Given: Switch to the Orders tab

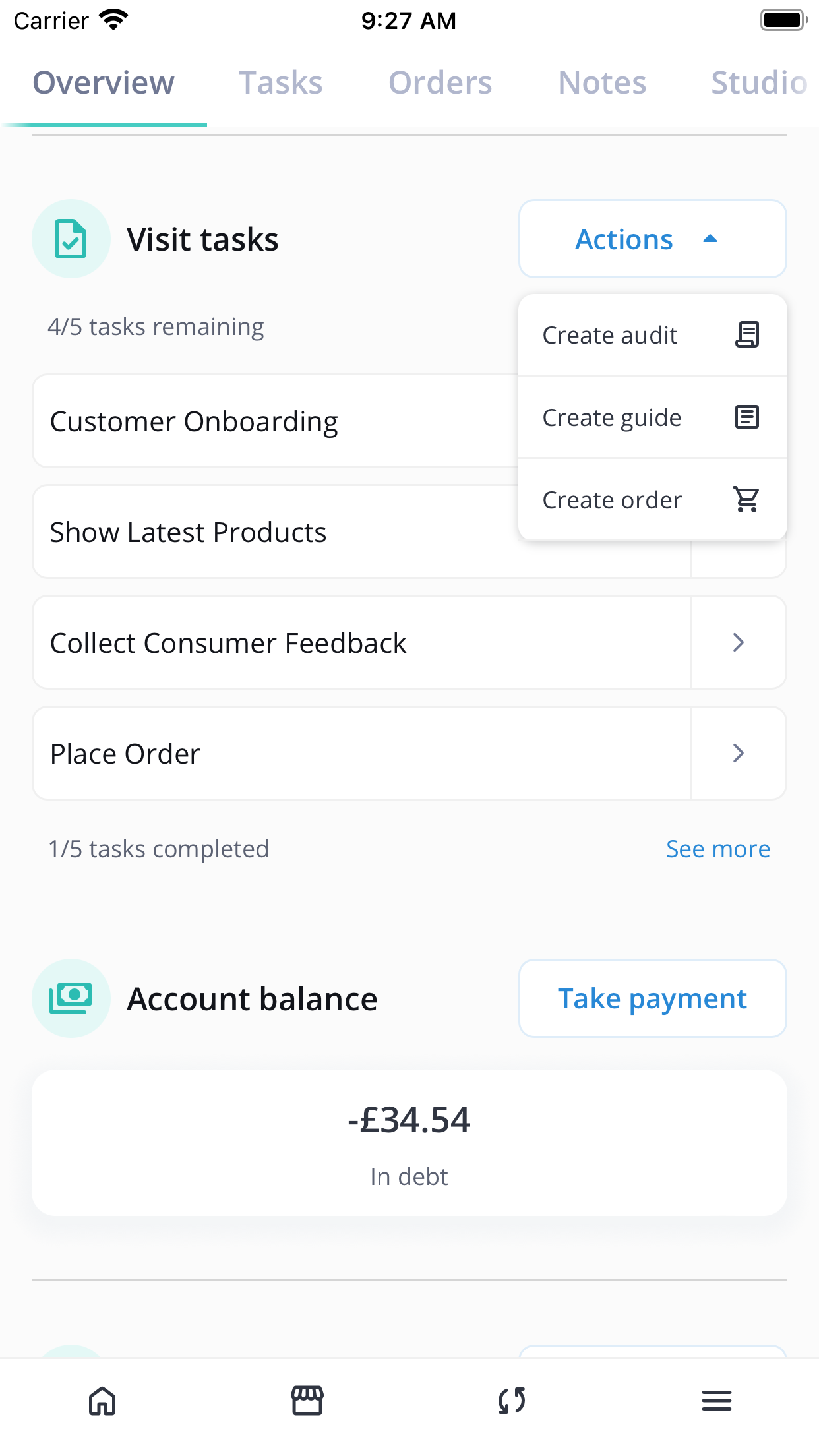Looking at the screenshot, I should (440, 83).
